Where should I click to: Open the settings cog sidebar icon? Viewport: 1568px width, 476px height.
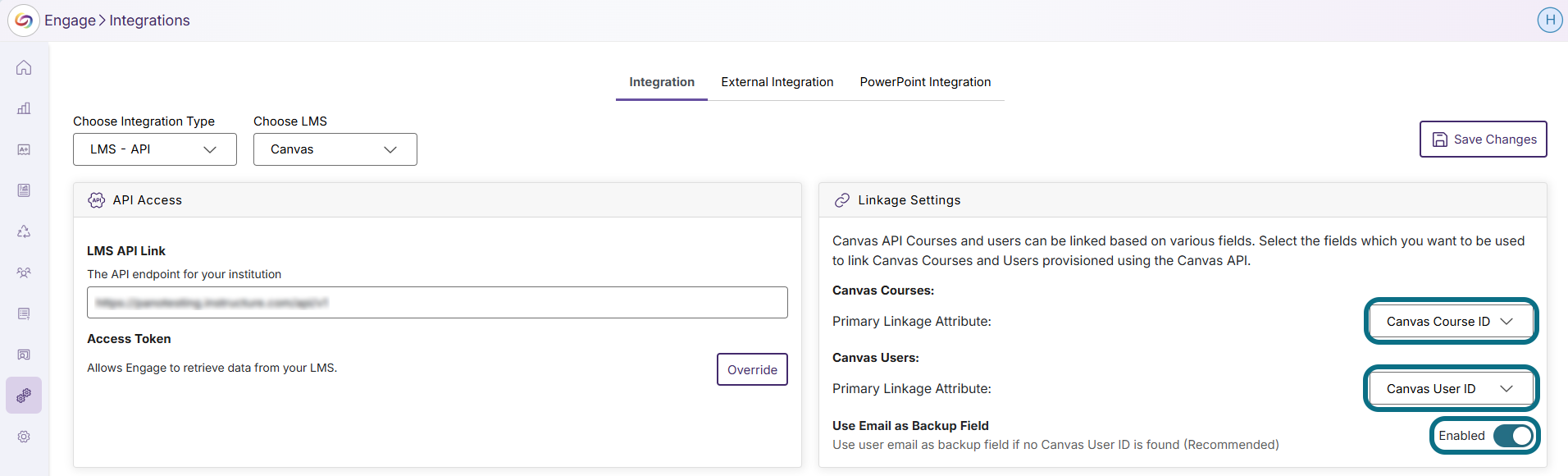(x=24, y=437)
